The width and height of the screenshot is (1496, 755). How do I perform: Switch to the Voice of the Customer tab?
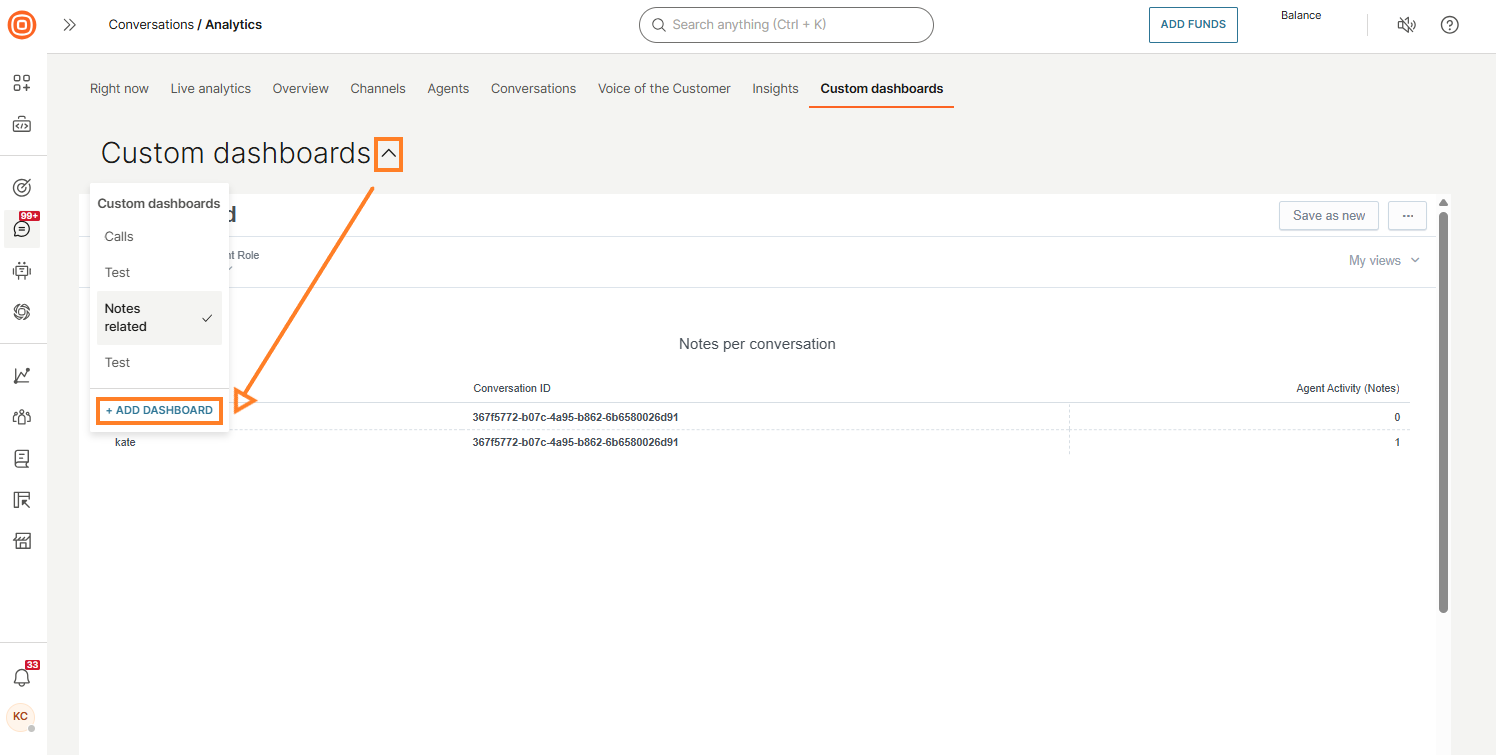[664, 88]
